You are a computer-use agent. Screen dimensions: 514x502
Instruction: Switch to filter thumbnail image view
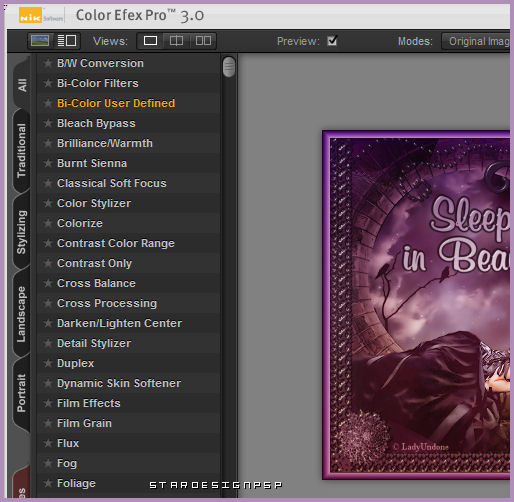(x=40, y=41)
